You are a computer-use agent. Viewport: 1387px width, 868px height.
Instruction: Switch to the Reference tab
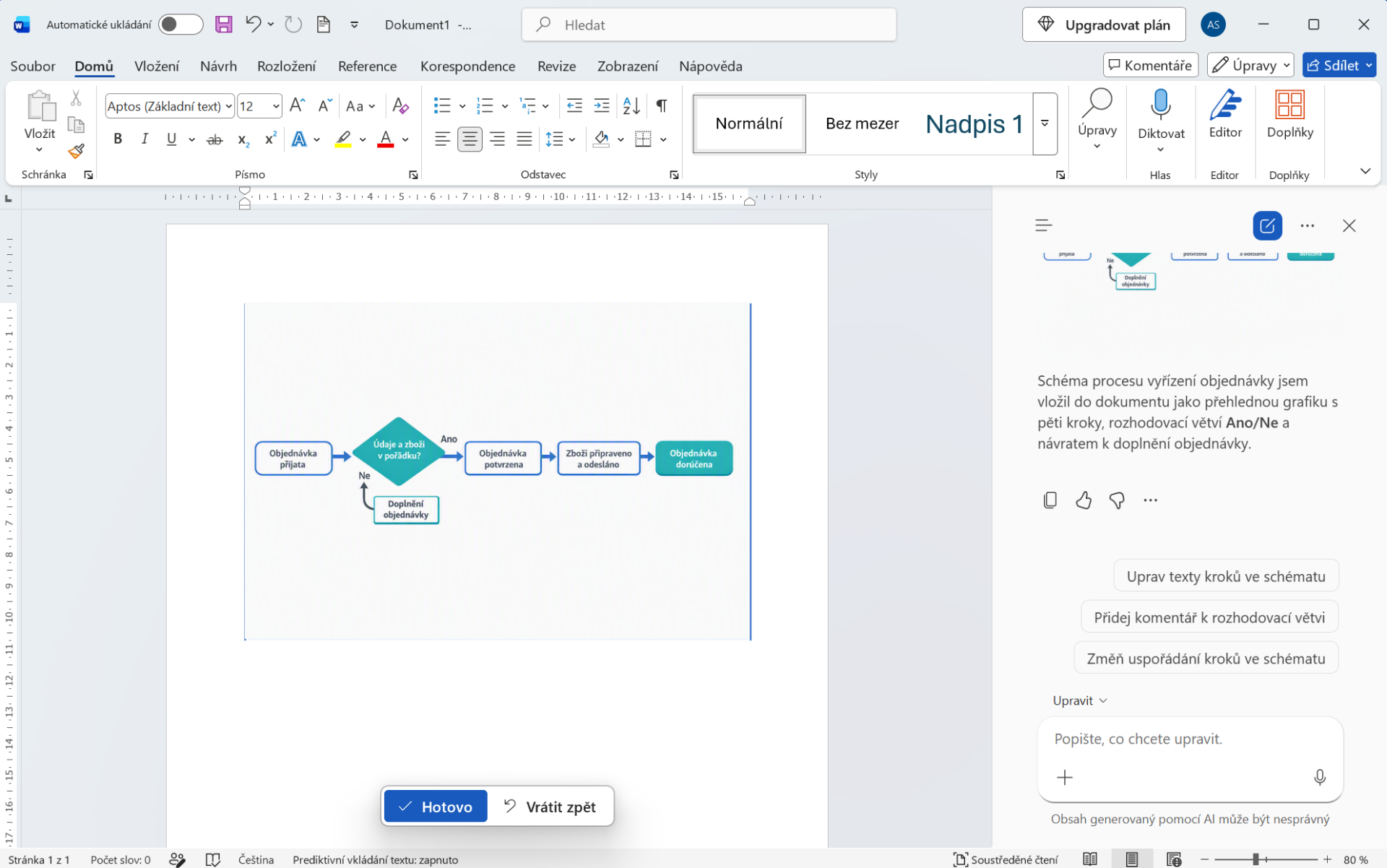click(367, 66)
